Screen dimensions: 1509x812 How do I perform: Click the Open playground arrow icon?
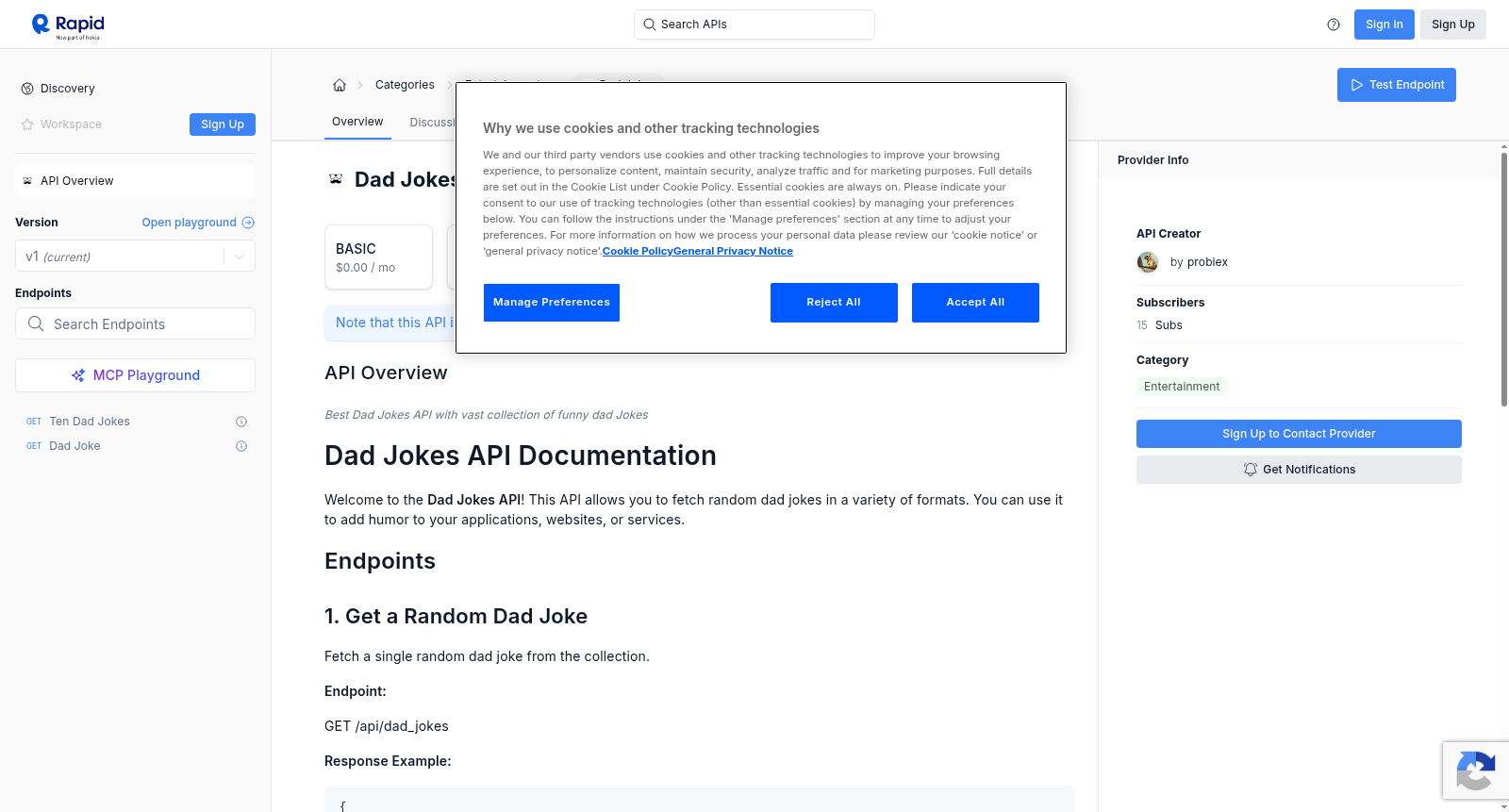tap(248, 223)
